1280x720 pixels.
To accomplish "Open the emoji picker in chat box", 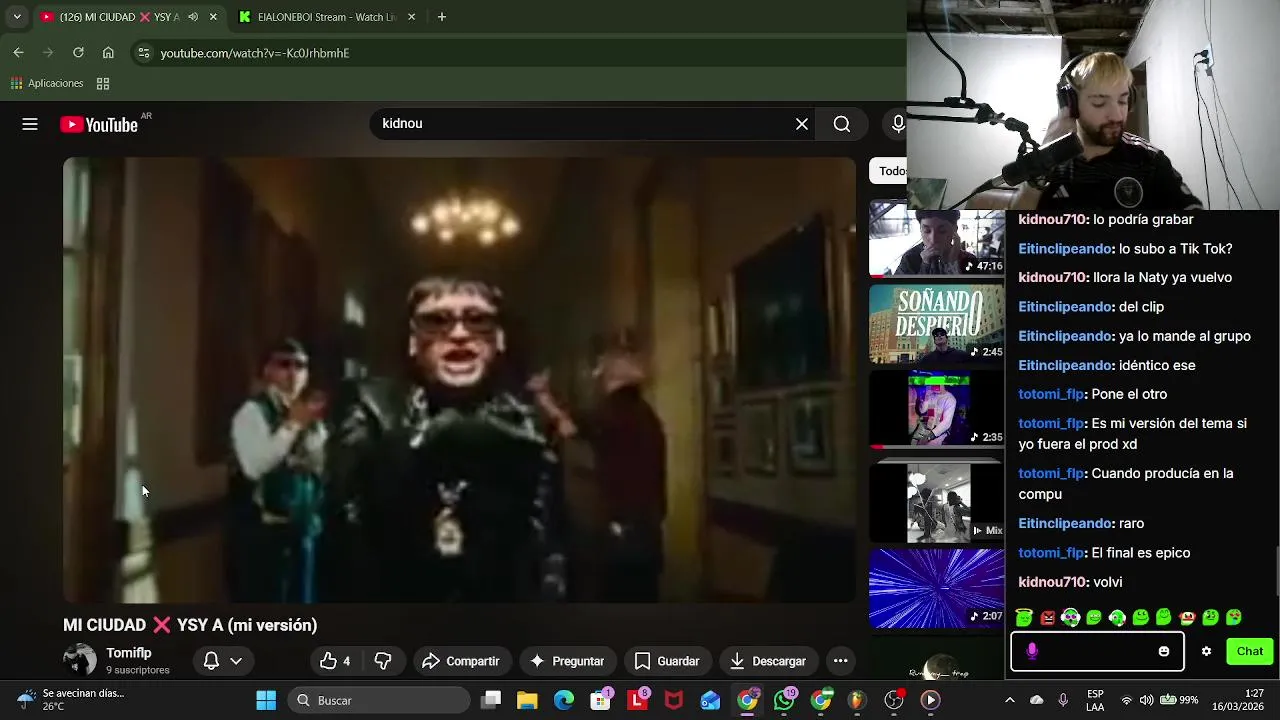I will [1163, 651].
